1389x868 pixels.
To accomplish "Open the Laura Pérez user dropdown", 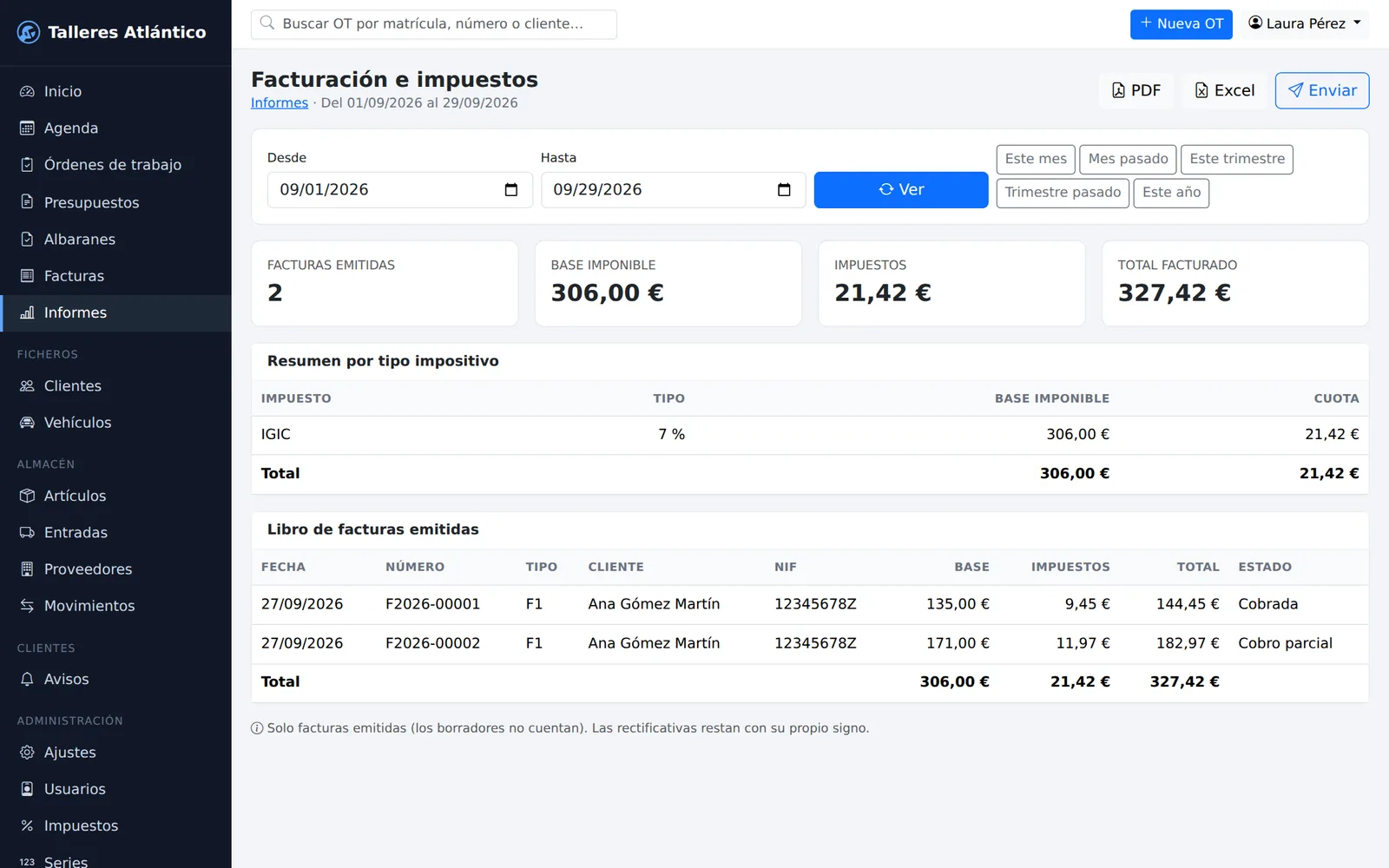I will (x=1305, y=23).
